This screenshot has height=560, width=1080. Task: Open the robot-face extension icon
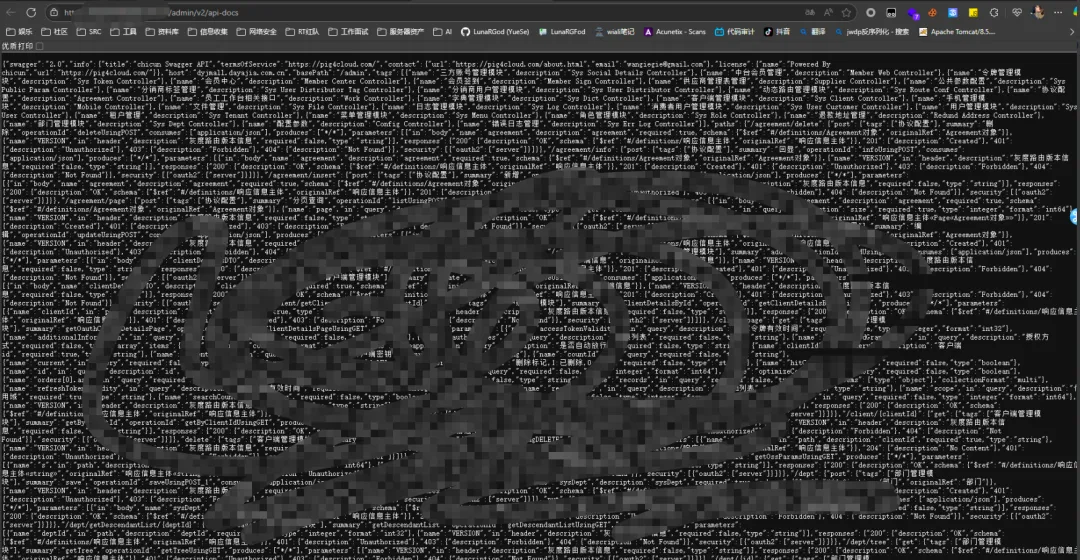coord(891,12)
